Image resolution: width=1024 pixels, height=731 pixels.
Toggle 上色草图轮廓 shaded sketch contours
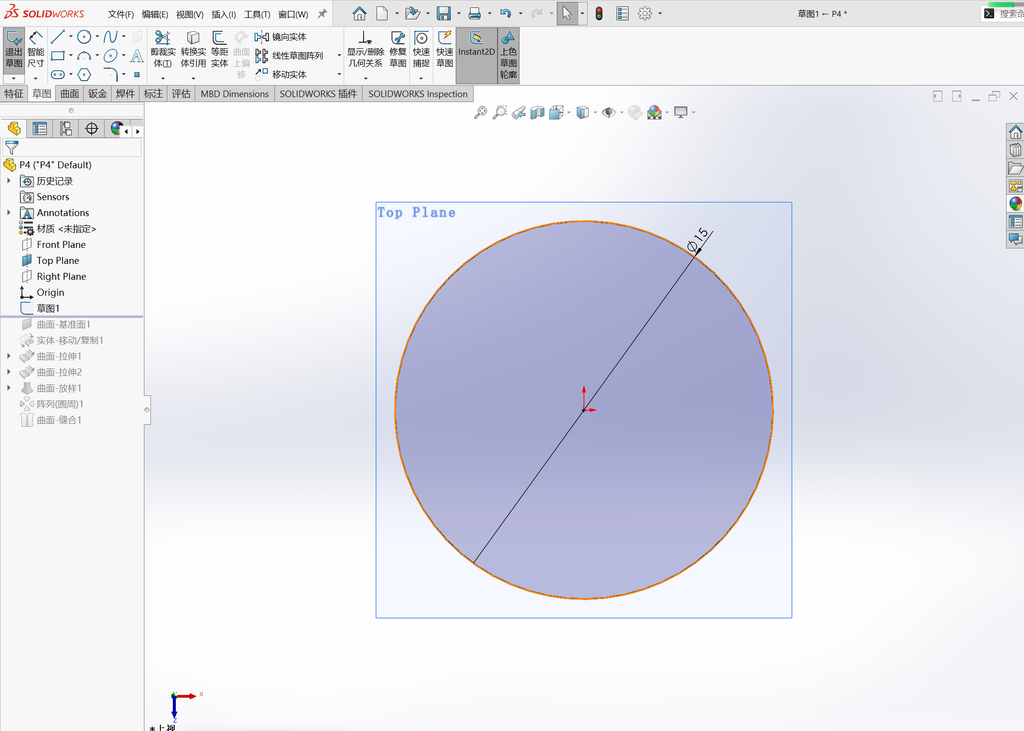click(508, 55)
